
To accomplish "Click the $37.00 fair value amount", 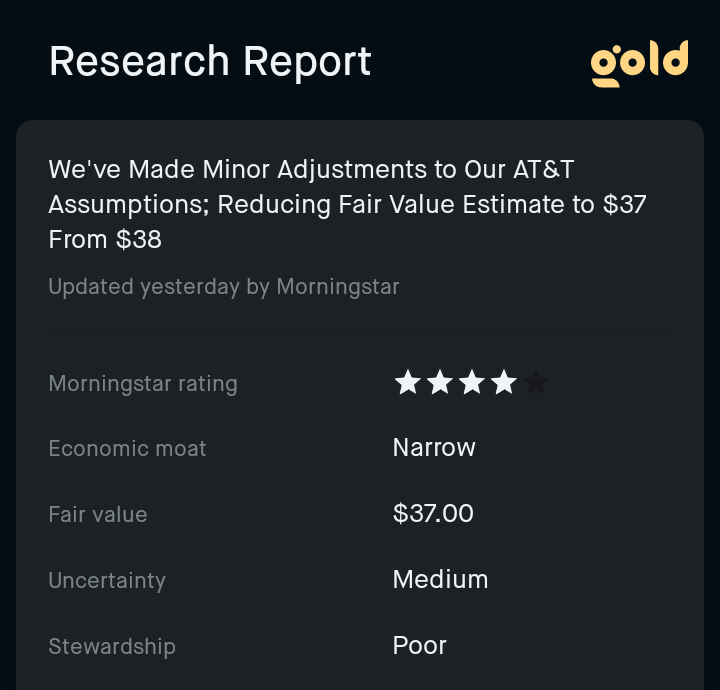I will click(433, 513).
